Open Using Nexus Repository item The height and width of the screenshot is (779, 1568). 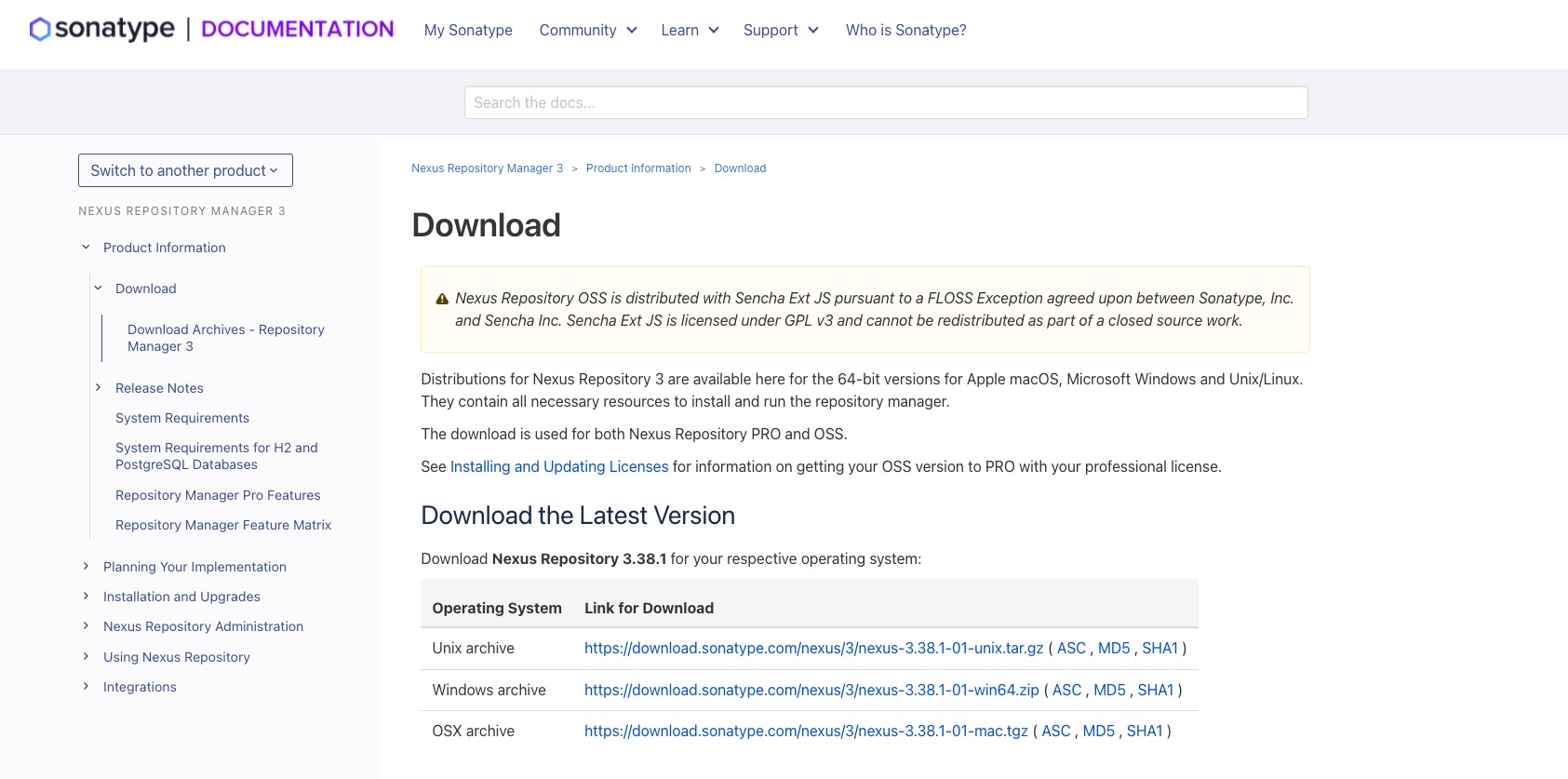[x=177, y=657]
